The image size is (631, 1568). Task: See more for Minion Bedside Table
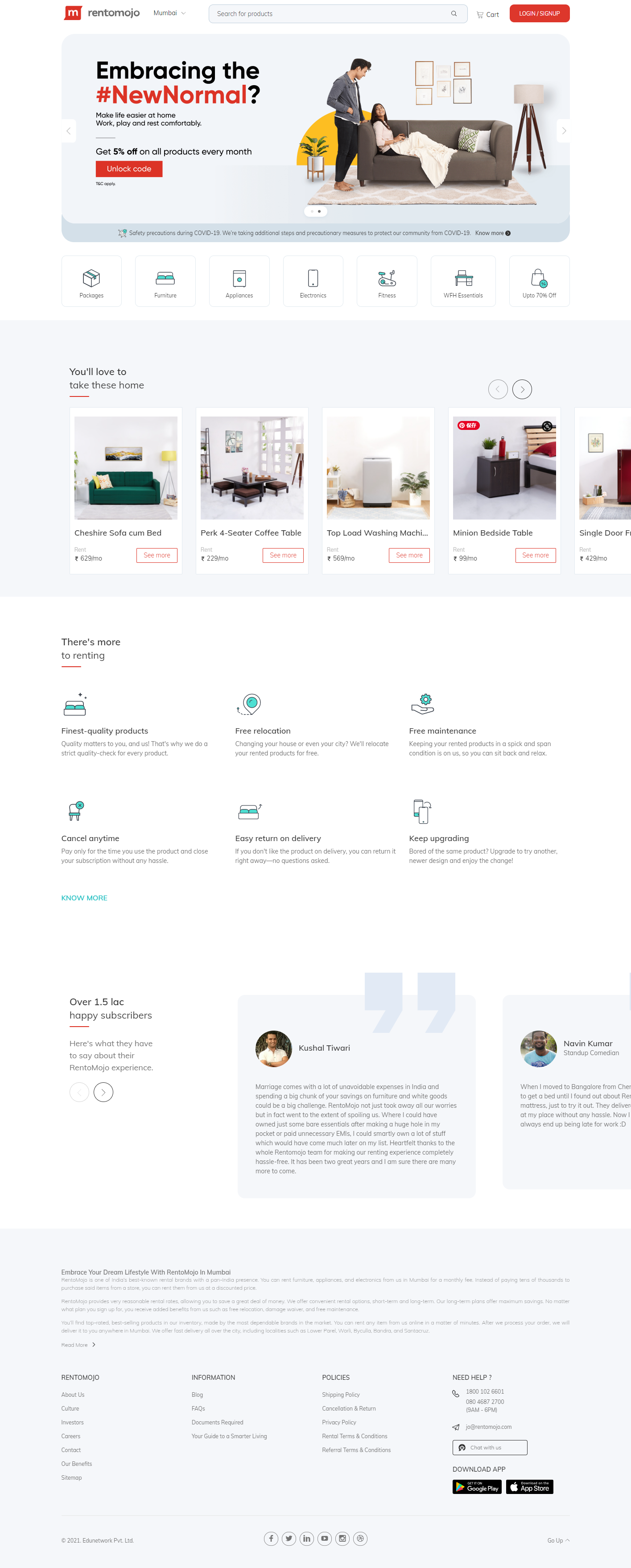coord(536,555)
